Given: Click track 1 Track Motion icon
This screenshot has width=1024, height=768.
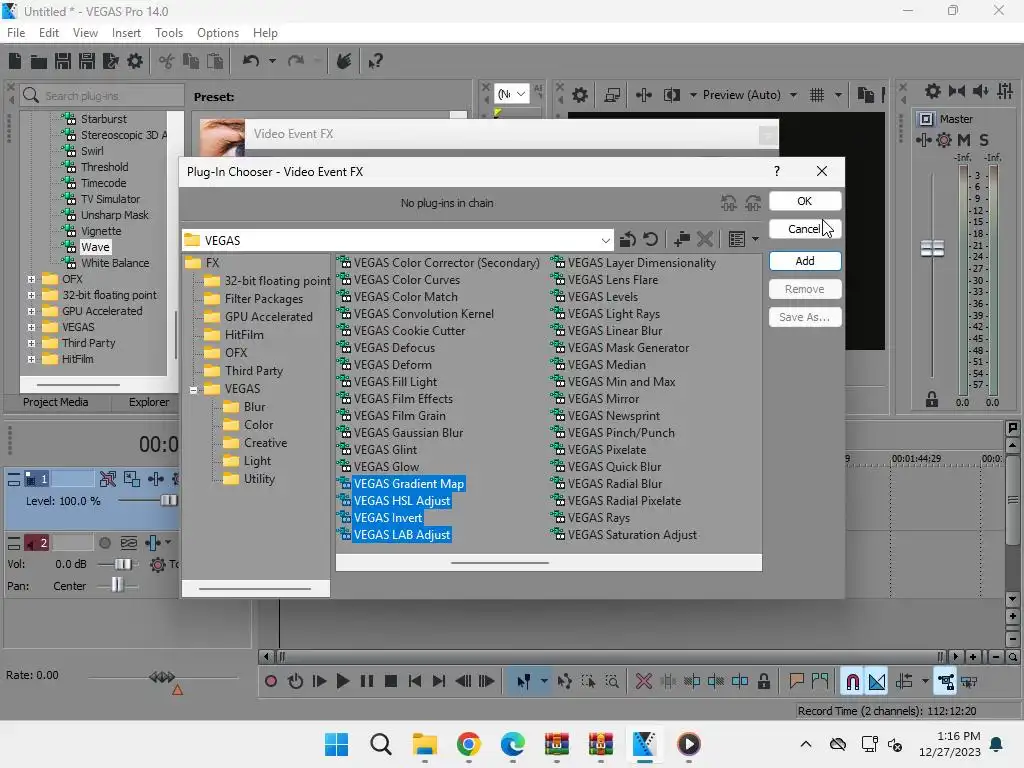Looking at the screenshot, I should tap(155, 479).
